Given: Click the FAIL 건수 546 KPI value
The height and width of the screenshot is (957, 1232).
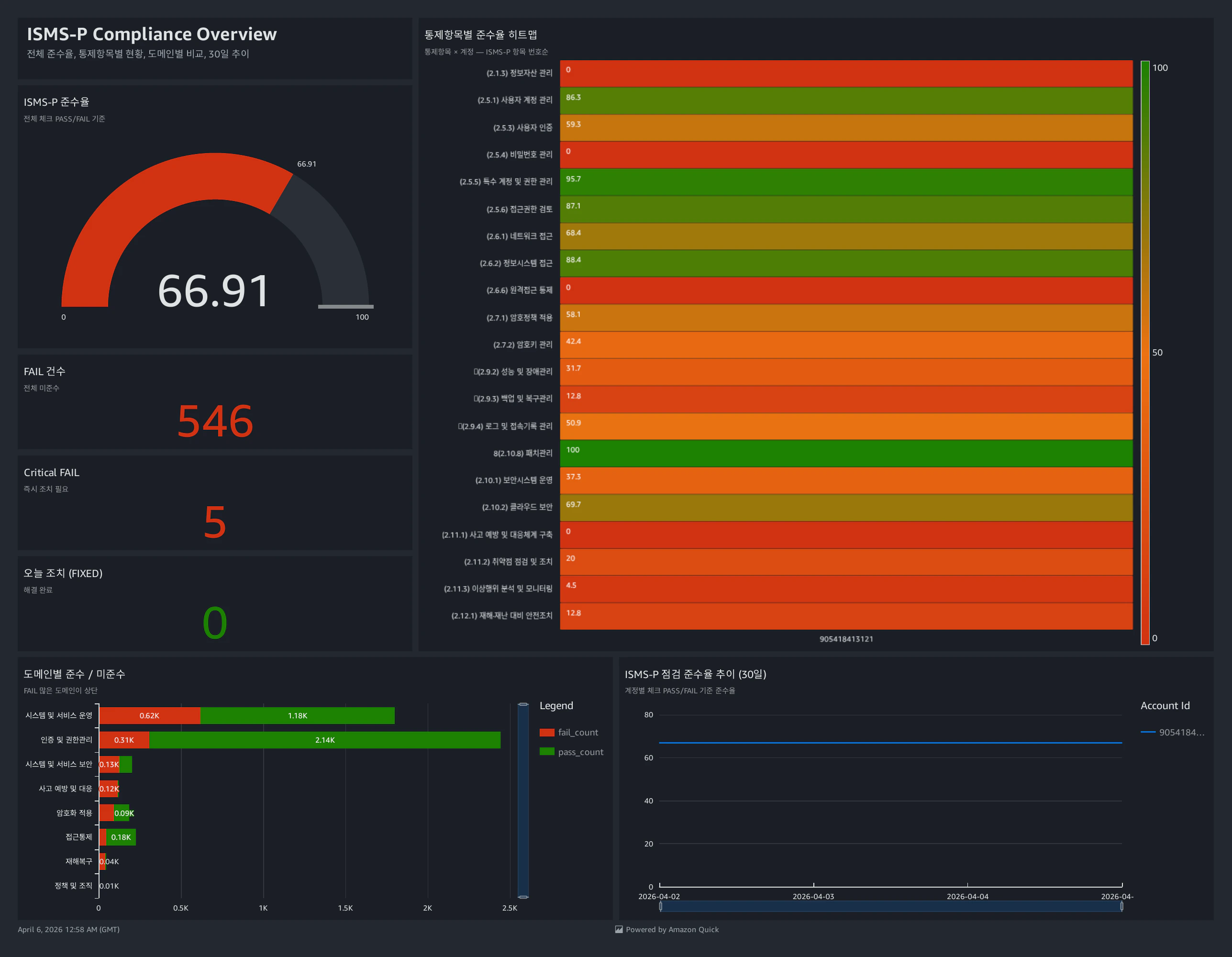Looking at the screenshot, I should point(215,421).
